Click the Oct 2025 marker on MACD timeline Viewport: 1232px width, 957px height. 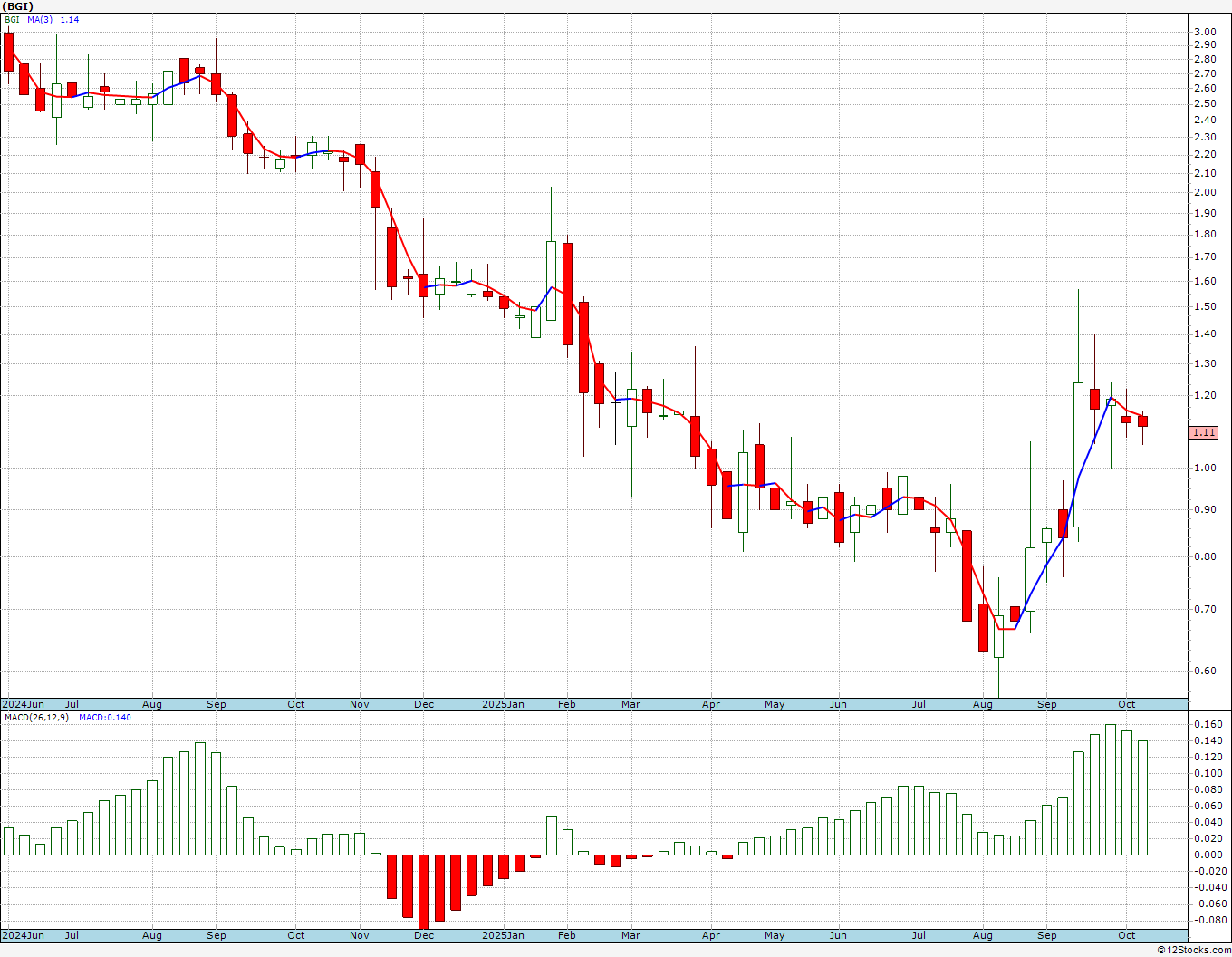pyautogui.click(x=1126, y=935)
